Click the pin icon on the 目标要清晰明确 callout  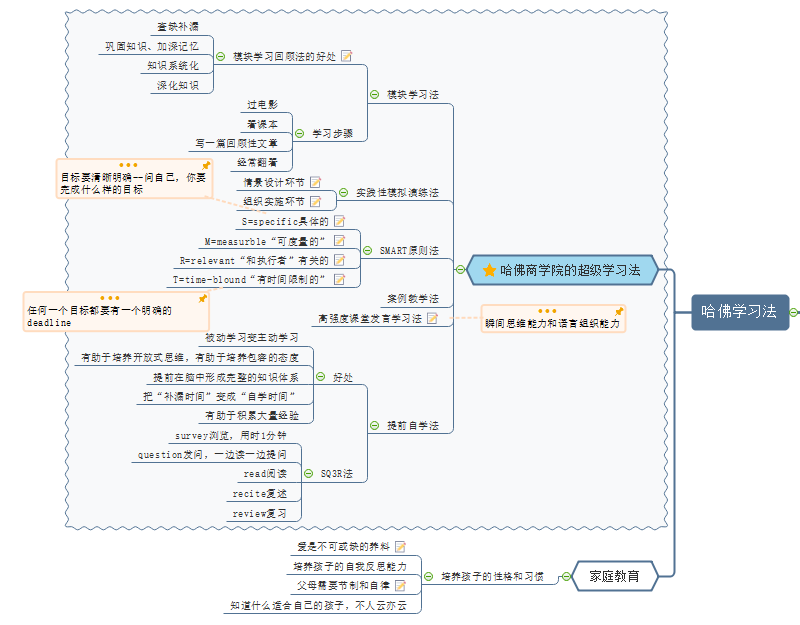(x=206, y=165)
